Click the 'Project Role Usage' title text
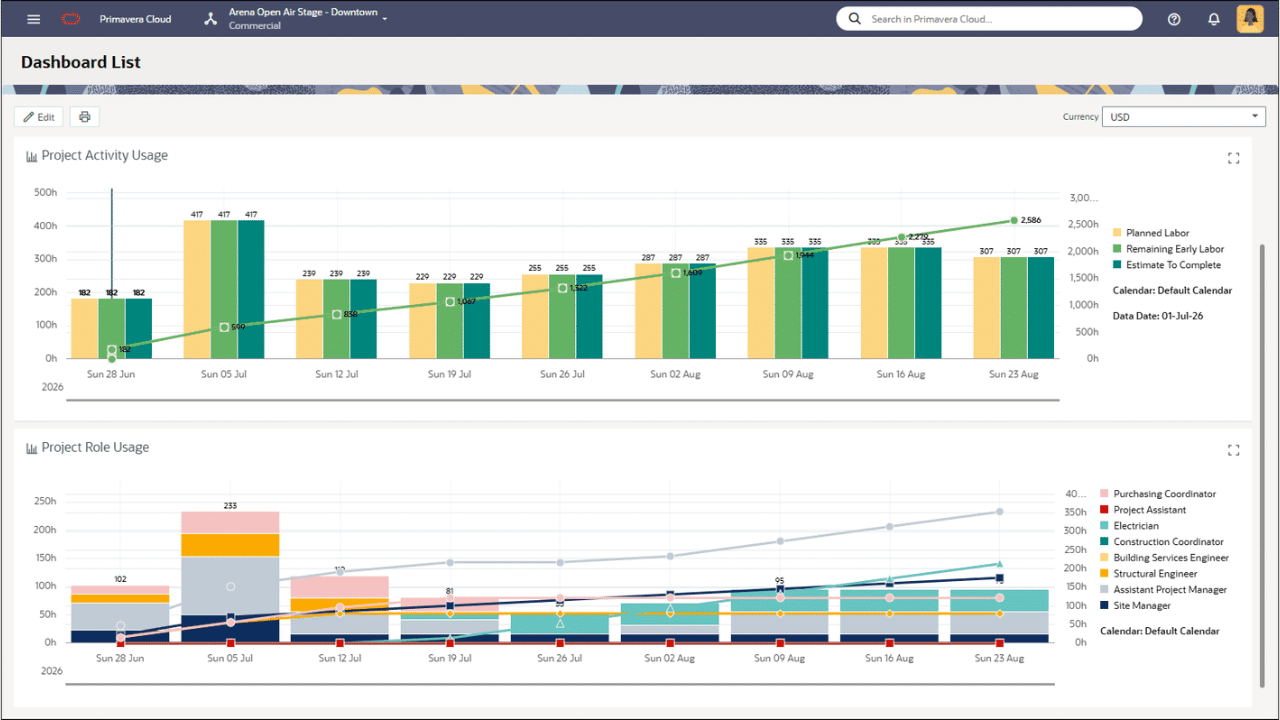Viewport: 1280px width, 720px height. [x=95, y=448]
